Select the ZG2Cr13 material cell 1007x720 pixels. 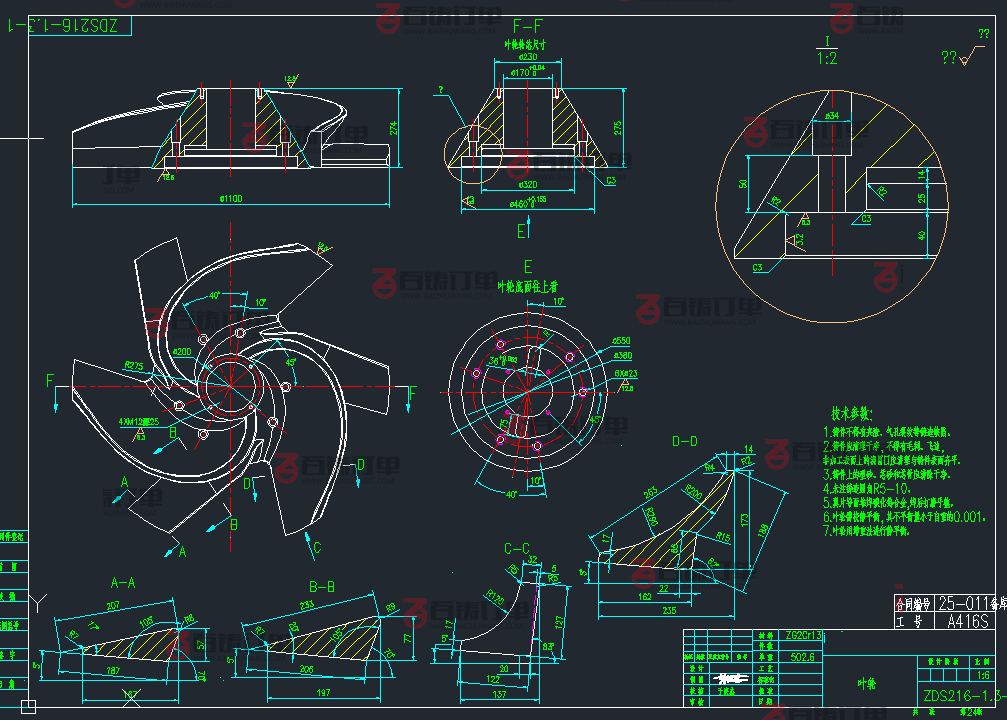(805, 635)
